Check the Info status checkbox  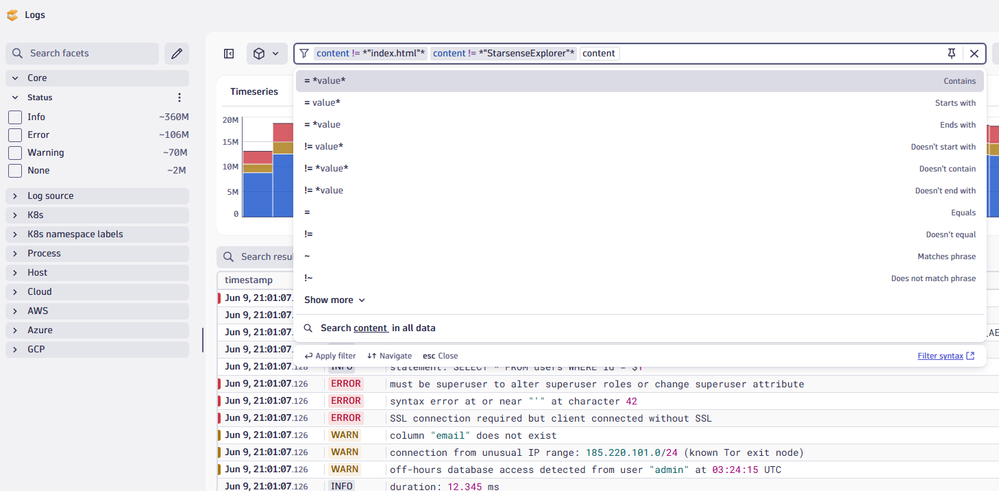coord(15,117)
